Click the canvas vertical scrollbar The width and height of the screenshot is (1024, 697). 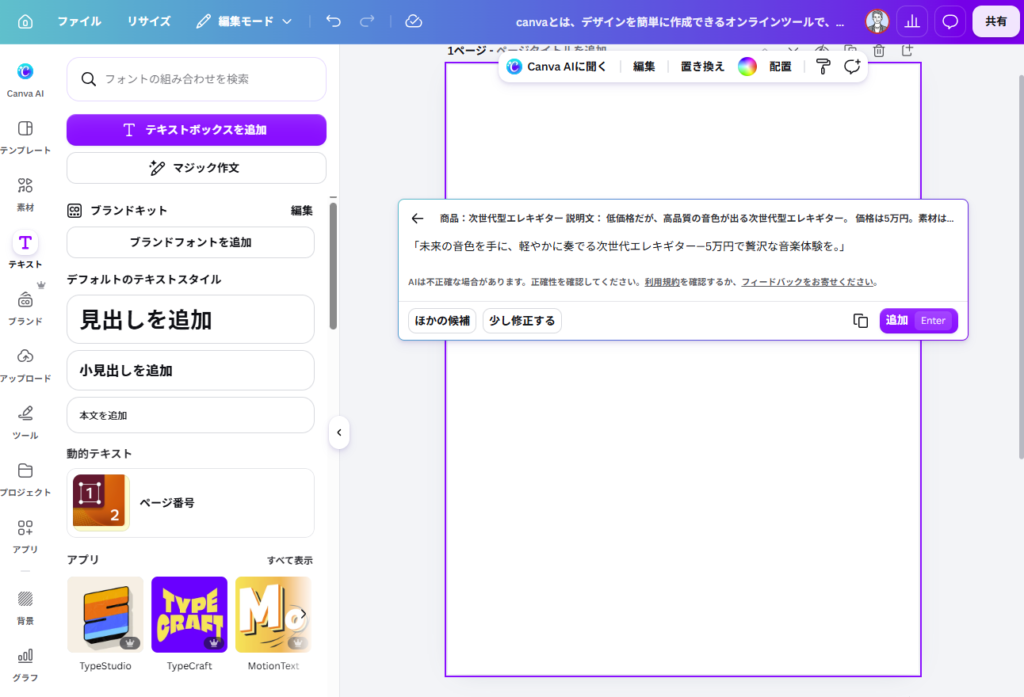coord(1021,267)
